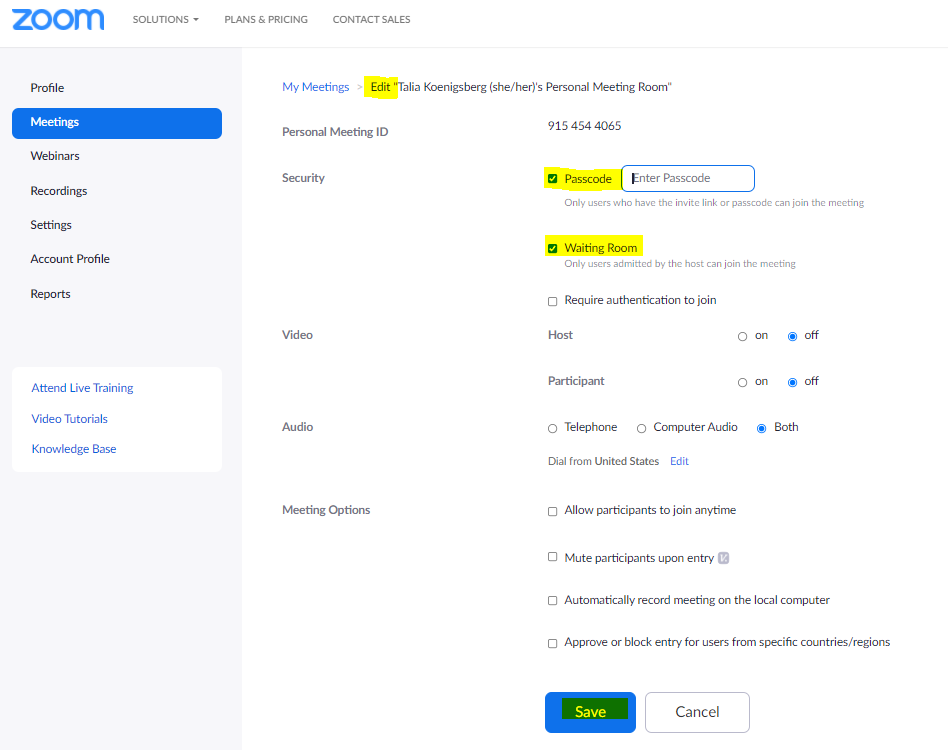Viewport: 948px width, 750px height.
Task: Check Approve or block entry by countries/regions
Action: tap(553, 643)
